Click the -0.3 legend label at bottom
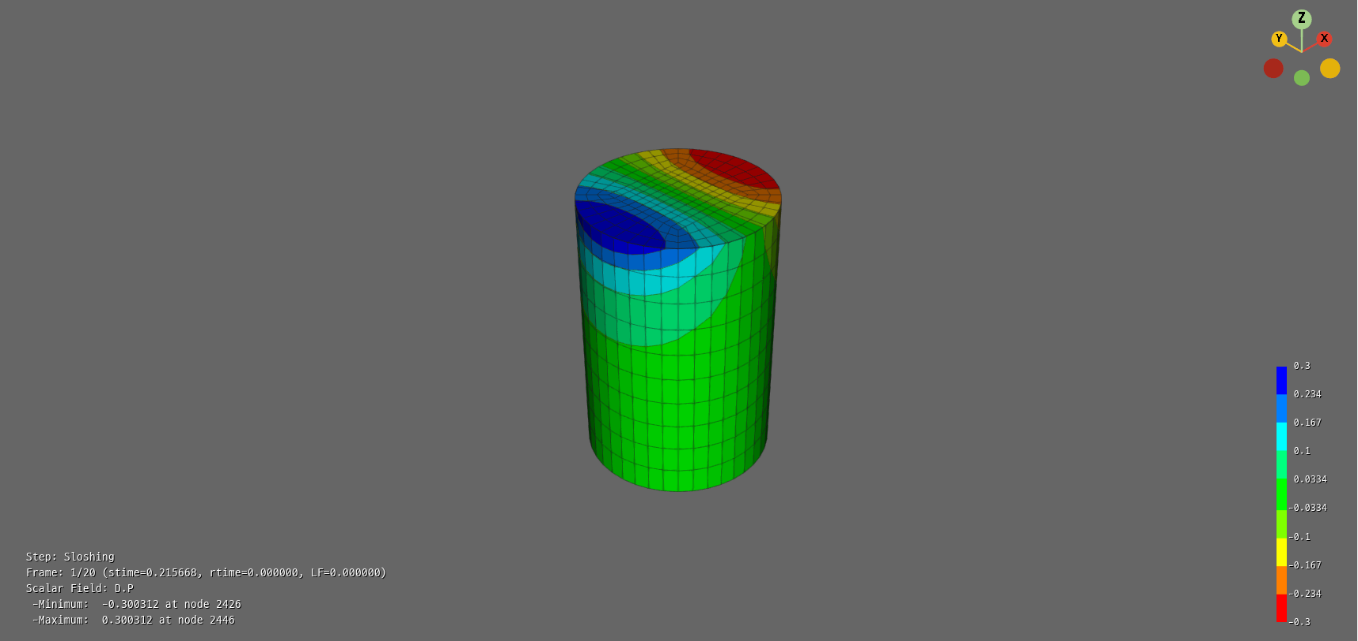1358x641 pixels. [1299, 622]
